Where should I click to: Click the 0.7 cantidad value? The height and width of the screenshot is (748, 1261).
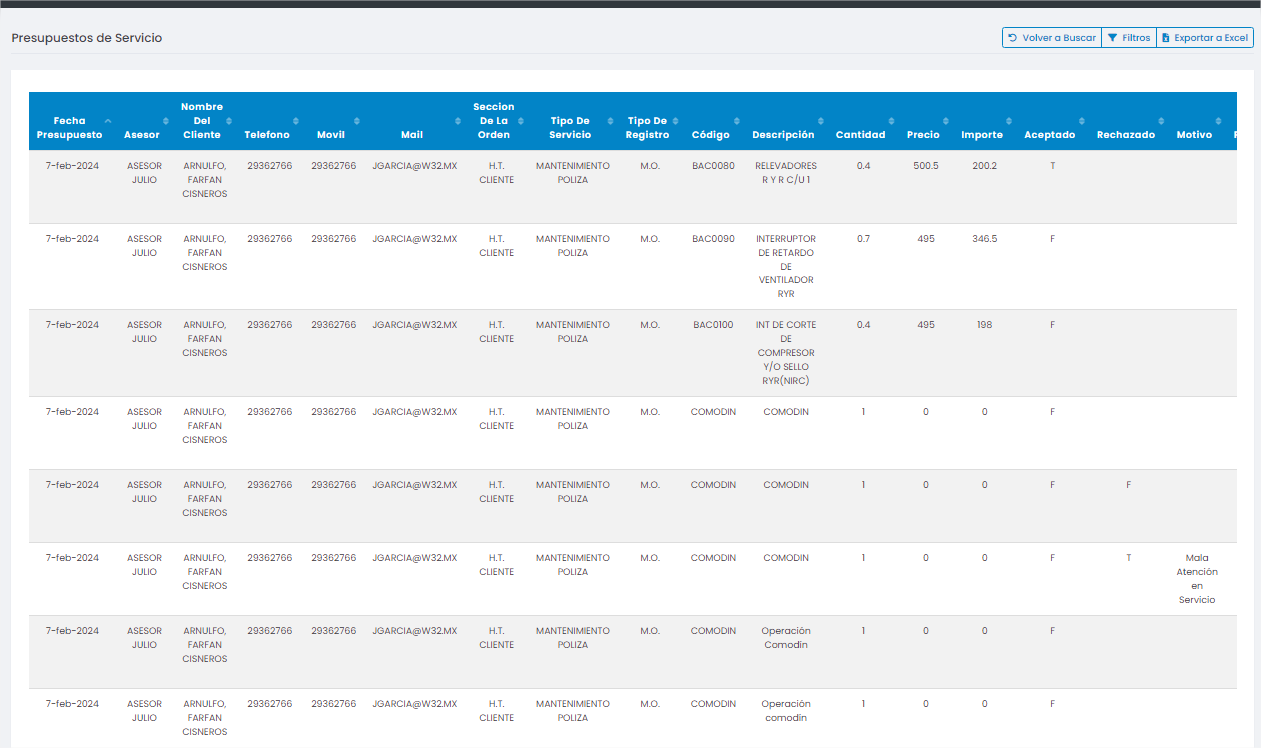tap(863, 239)
